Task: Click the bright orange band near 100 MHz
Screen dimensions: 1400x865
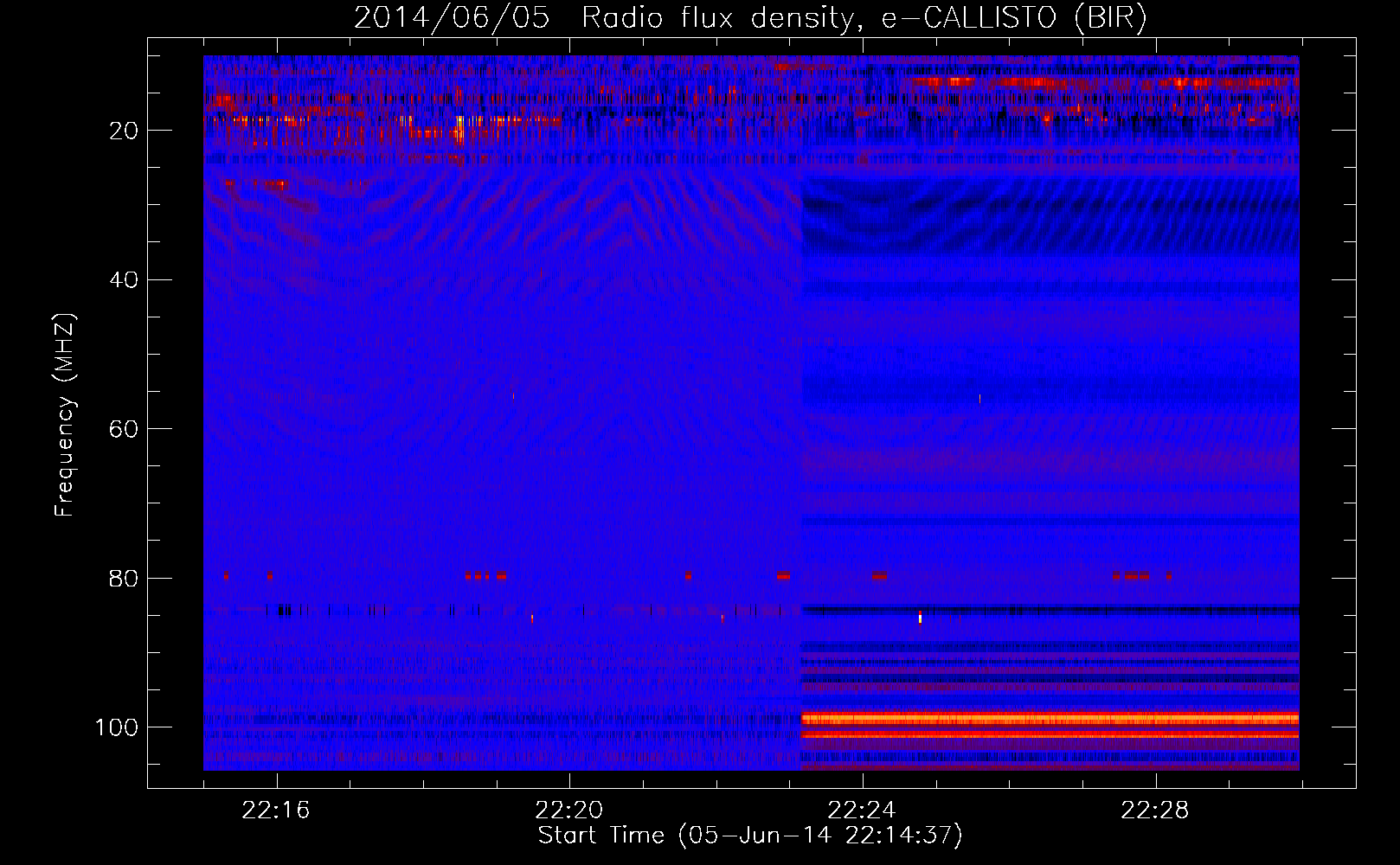Action: pyautogui.click(x=1050, y=719)
